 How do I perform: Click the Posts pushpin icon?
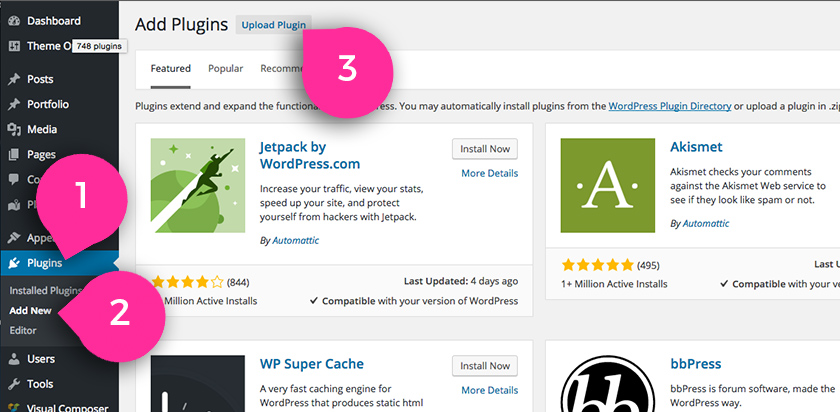click(14, 79)
